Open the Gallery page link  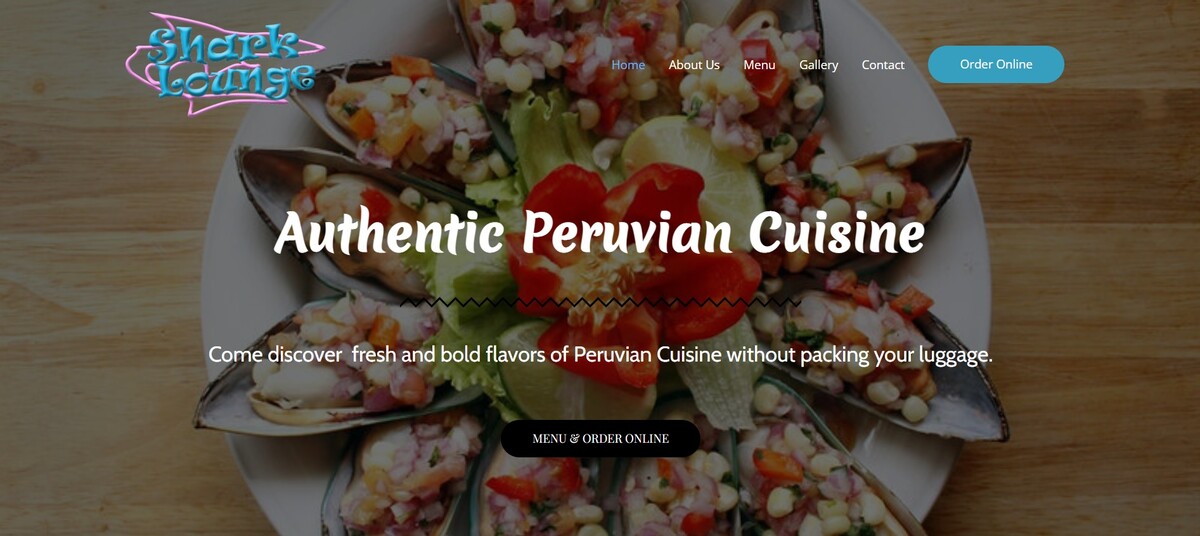point(818,65)
